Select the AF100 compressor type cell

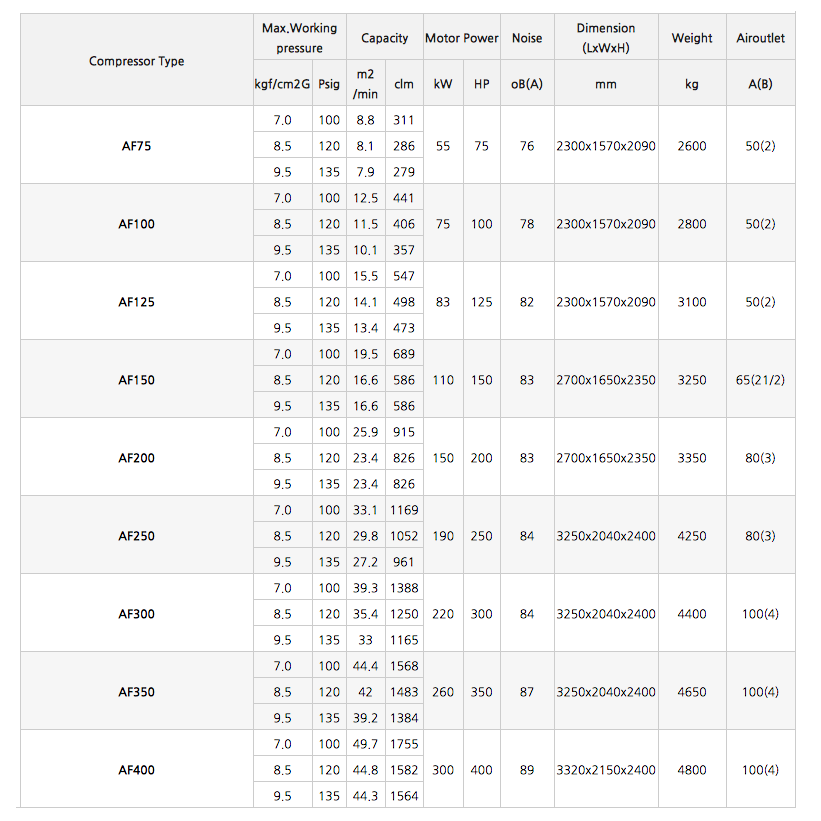click(x=136, y=224)
